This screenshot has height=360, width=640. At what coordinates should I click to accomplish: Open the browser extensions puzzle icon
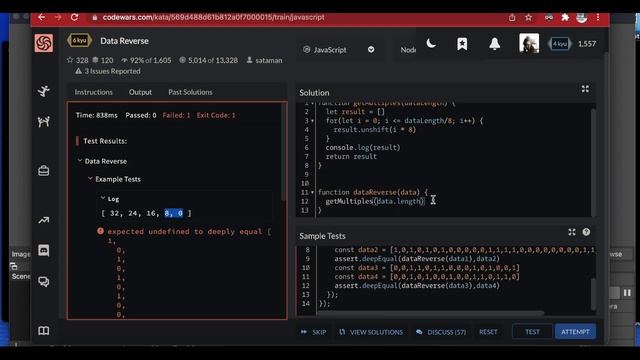pyautogui.click(x=565, y=17)
